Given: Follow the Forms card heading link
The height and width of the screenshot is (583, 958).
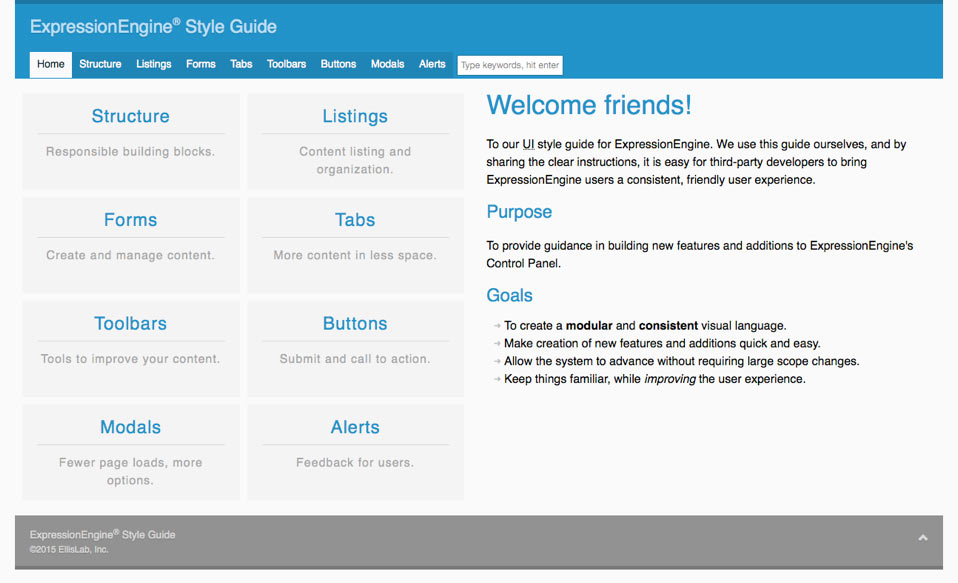Looking at the screenshot, I should tap(131, 220).
